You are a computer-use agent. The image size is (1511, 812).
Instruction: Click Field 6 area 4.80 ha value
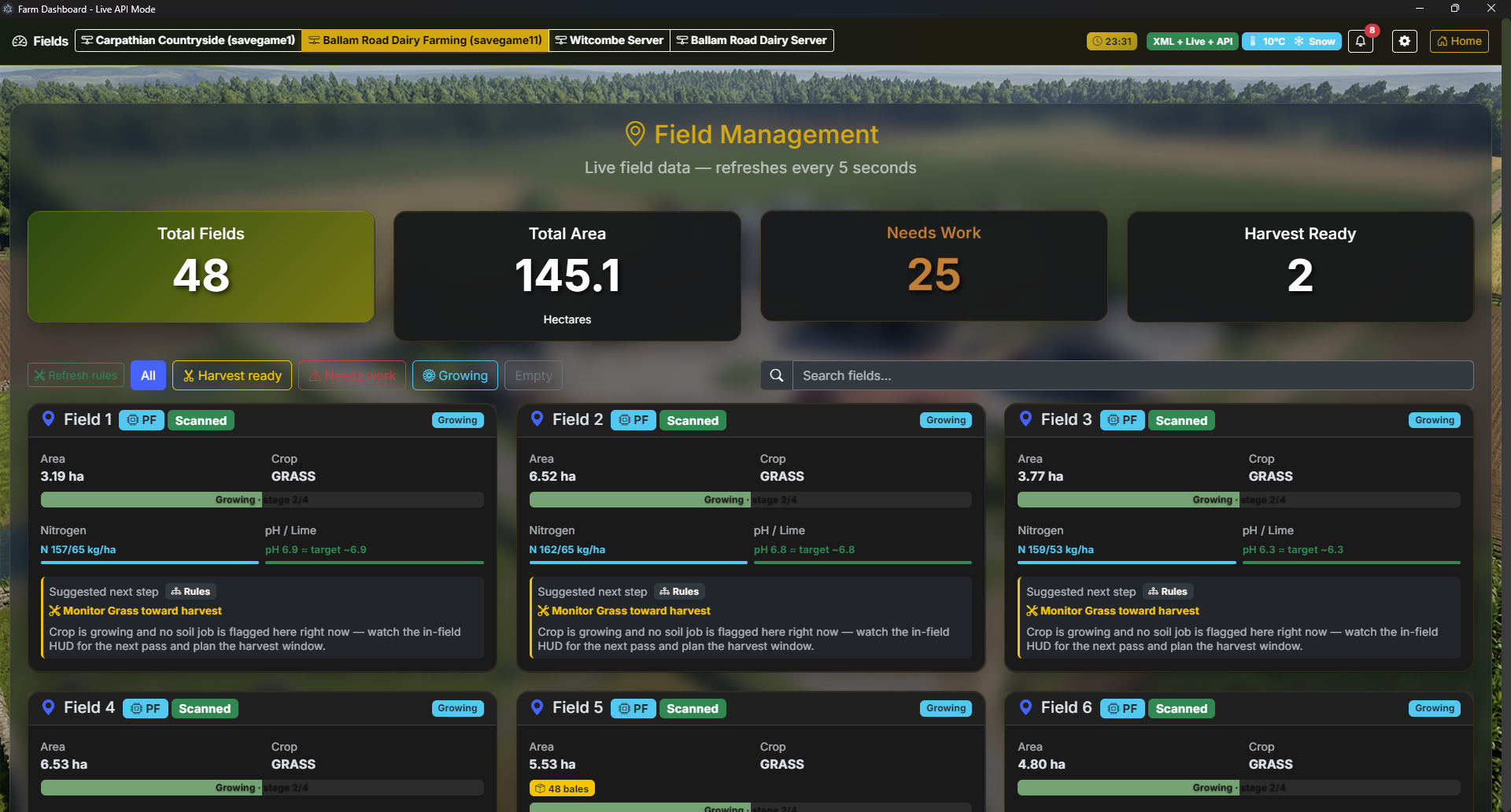click(1041, 764)
